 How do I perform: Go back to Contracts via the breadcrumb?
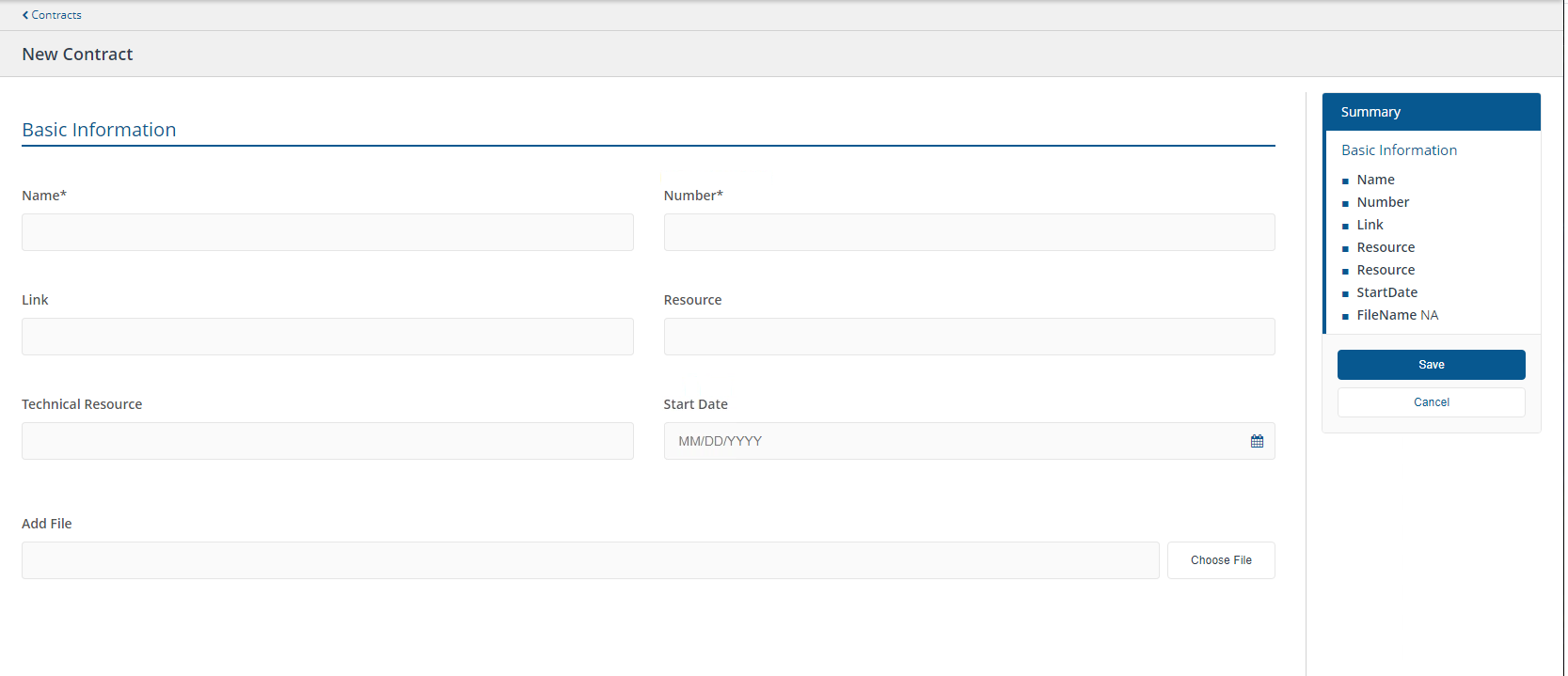[52, 15]
